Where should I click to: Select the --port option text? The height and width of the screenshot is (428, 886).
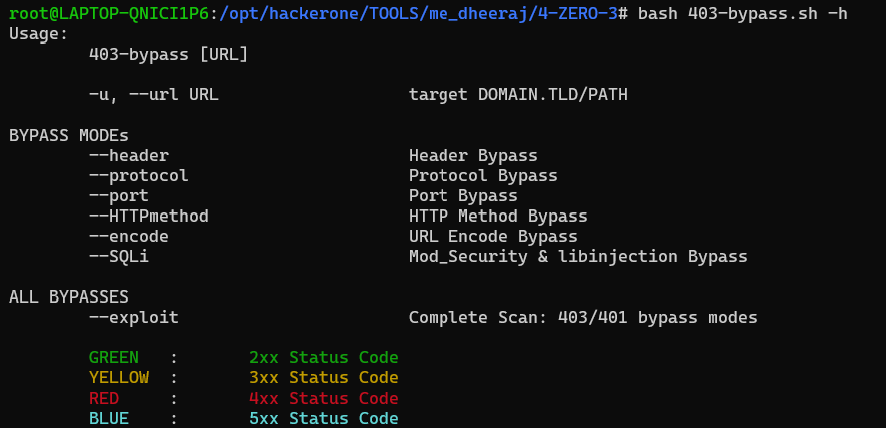point(119,196)
